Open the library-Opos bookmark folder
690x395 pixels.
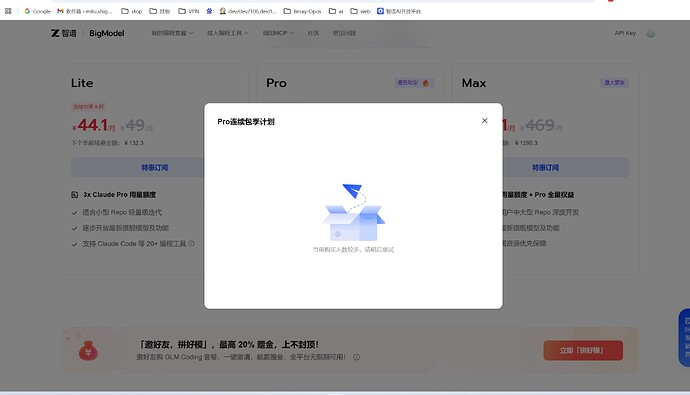tap(302, 11)
